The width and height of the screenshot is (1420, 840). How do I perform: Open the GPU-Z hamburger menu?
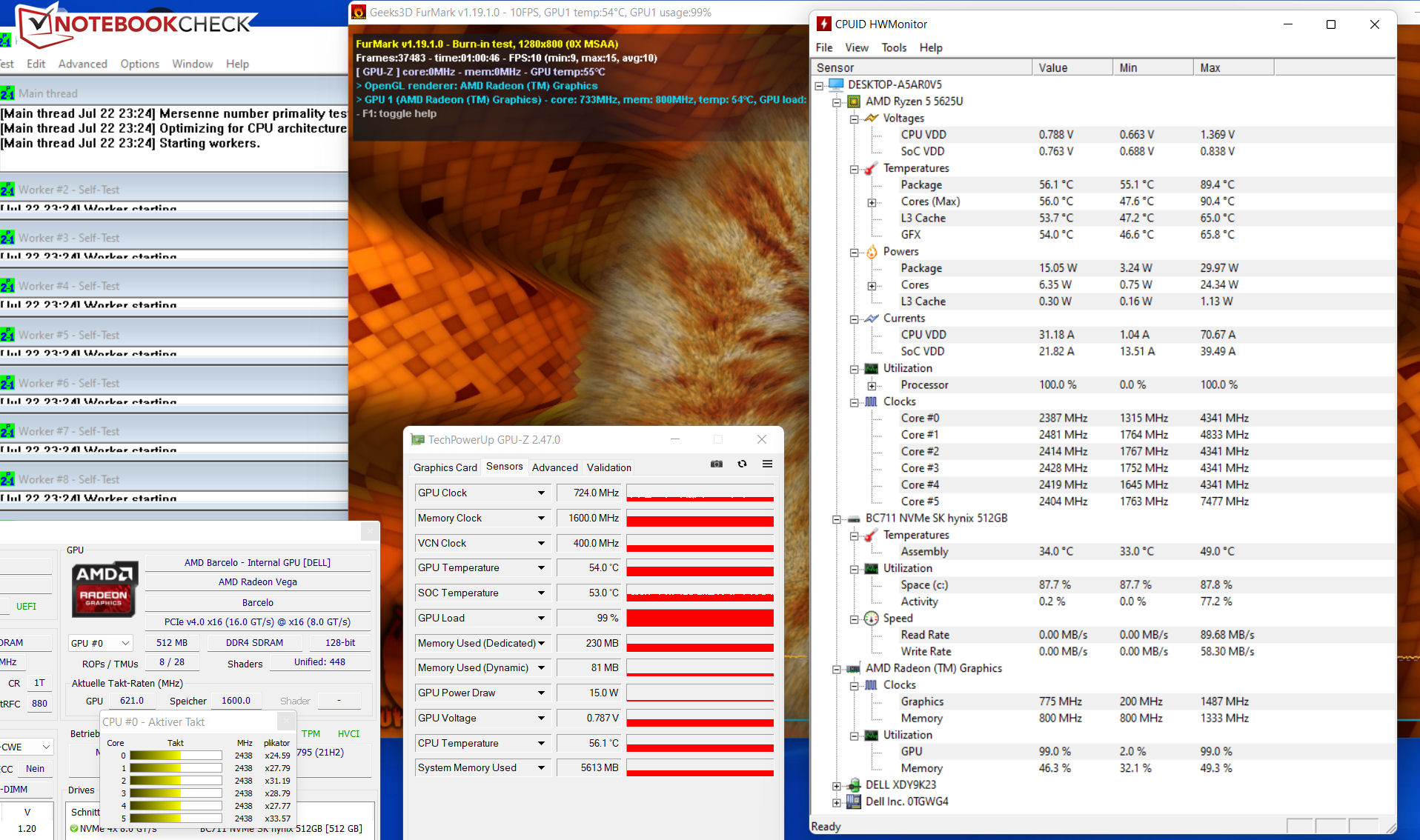tap(767, 464)
